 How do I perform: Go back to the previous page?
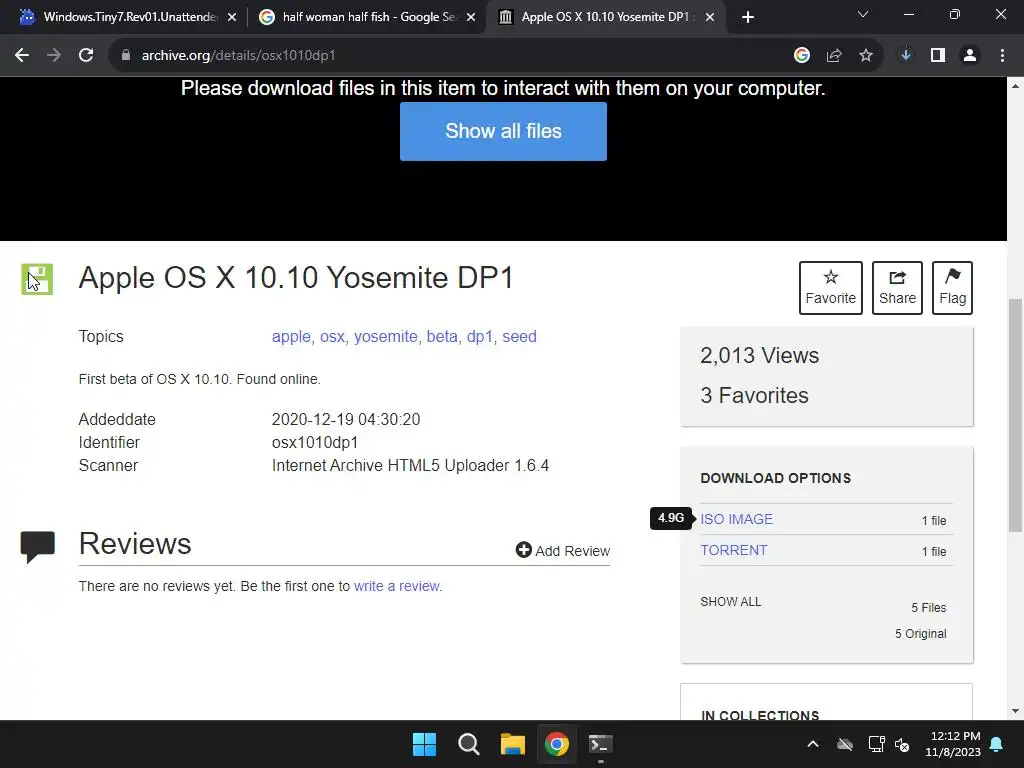pos(22,56)
